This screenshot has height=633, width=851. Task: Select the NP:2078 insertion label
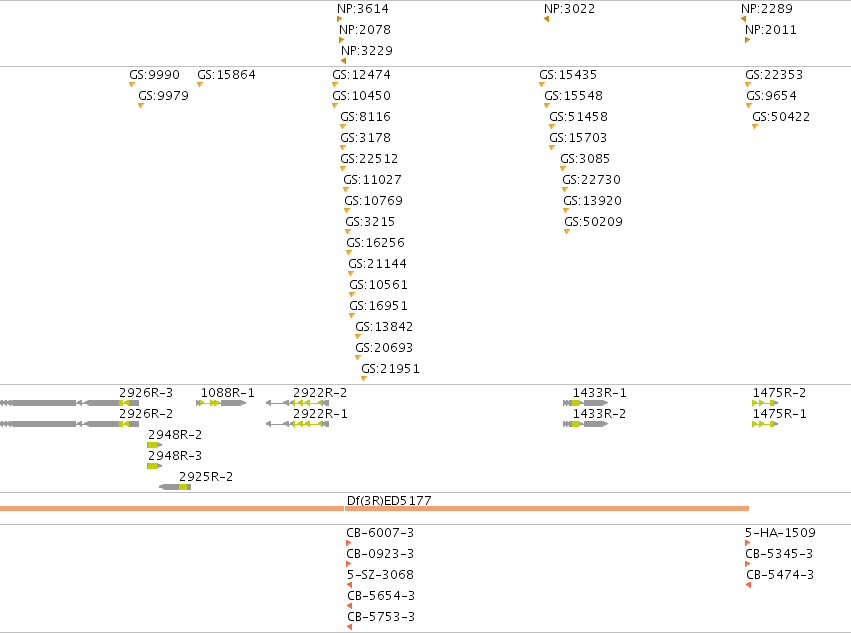tap(365, 30)
